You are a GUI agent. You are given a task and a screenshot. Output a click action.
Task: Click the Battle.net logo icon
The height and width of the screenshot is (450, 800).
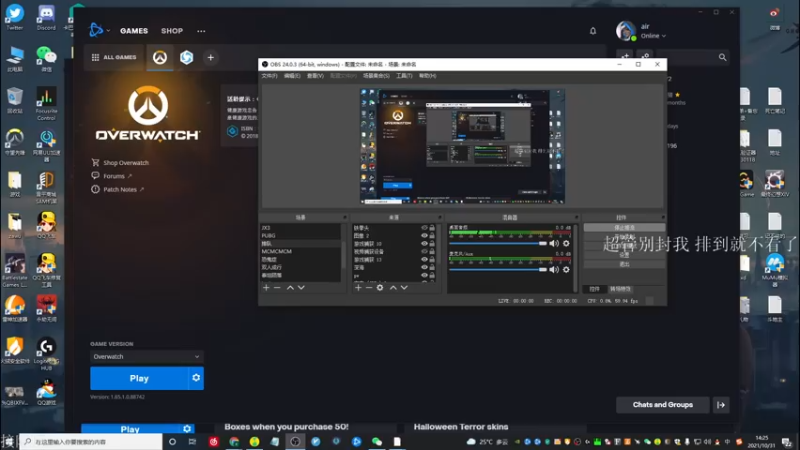[x=95, y=31]
